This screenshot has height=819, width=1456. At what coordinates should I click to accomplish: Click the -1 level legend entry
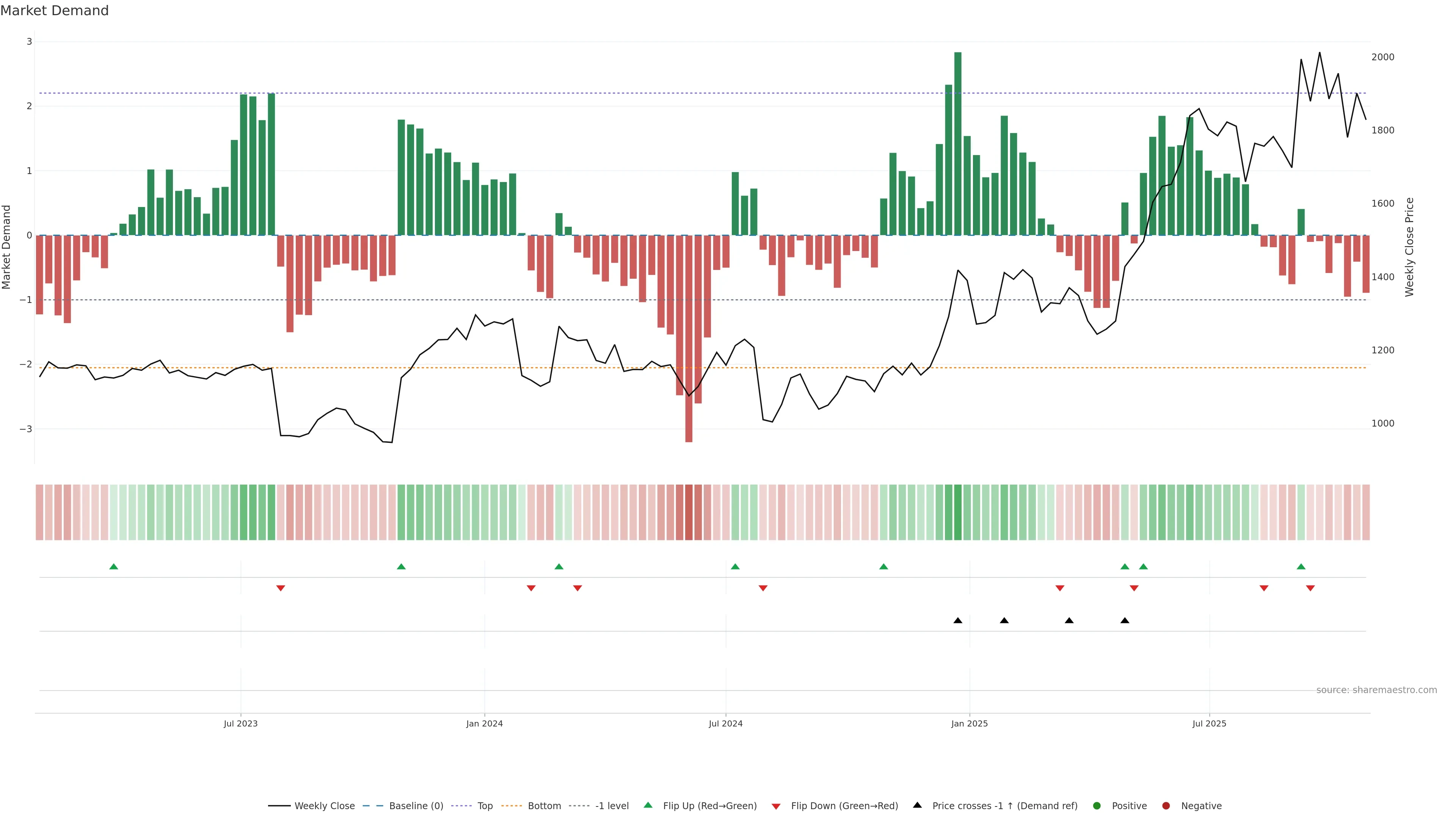tap(612, 806)
